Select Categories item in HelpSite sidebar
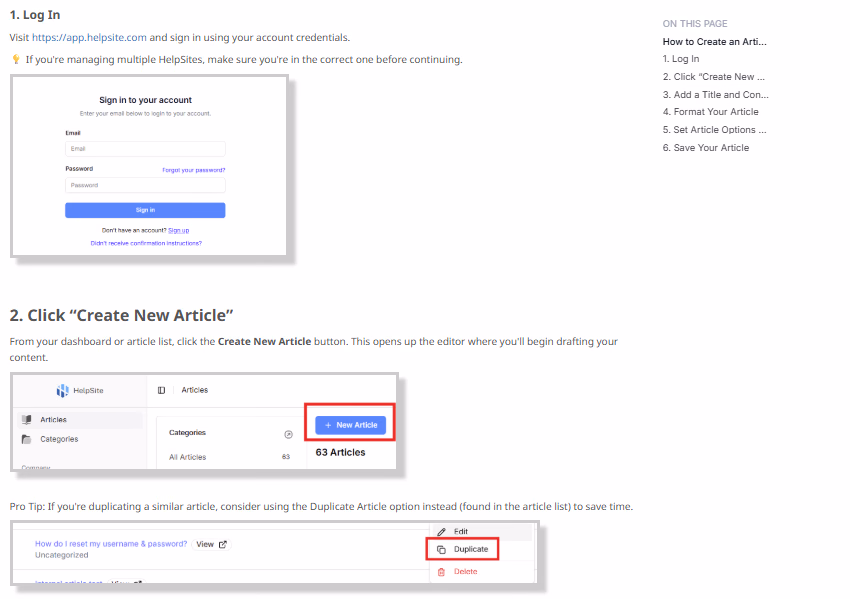This screenshot has width=850, height=599. (80, 439)
